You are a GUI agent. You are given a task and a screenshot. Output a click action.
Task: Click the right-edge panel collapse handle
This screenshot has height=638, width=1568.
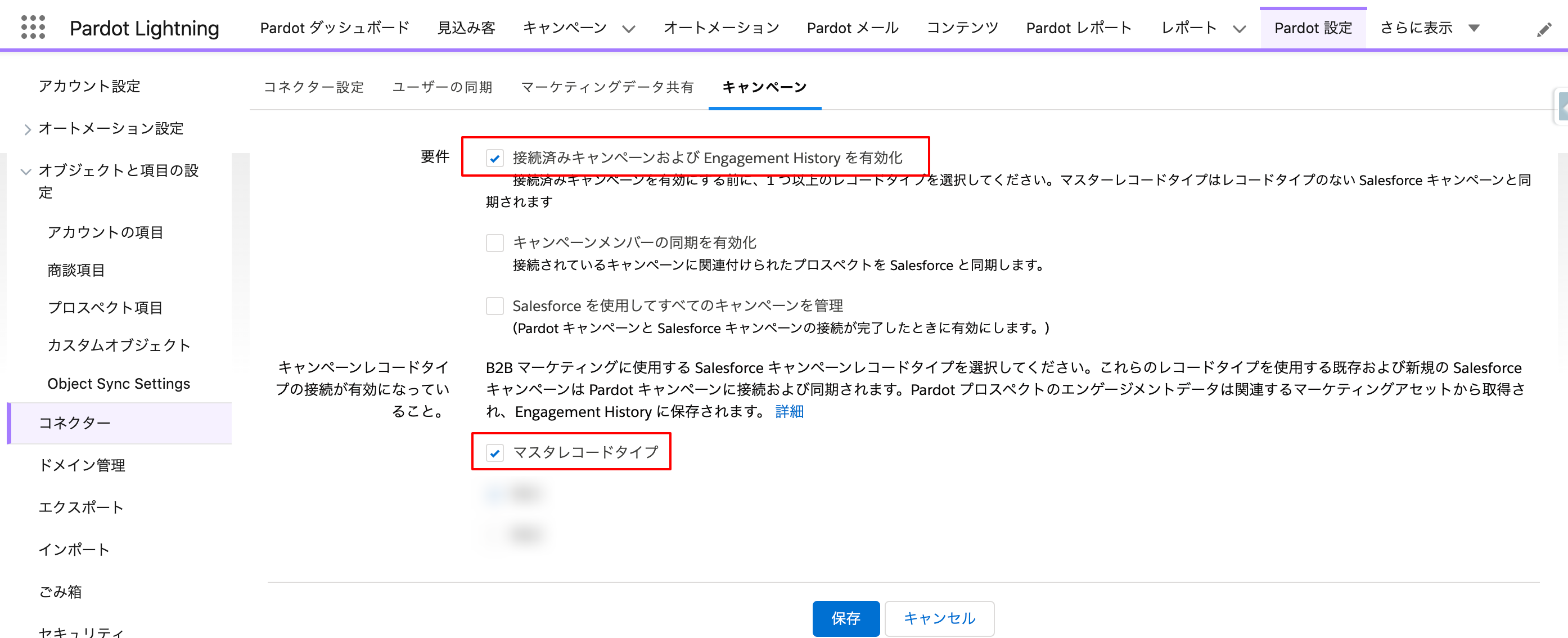pyautogui.click(x=1561, y=107)
